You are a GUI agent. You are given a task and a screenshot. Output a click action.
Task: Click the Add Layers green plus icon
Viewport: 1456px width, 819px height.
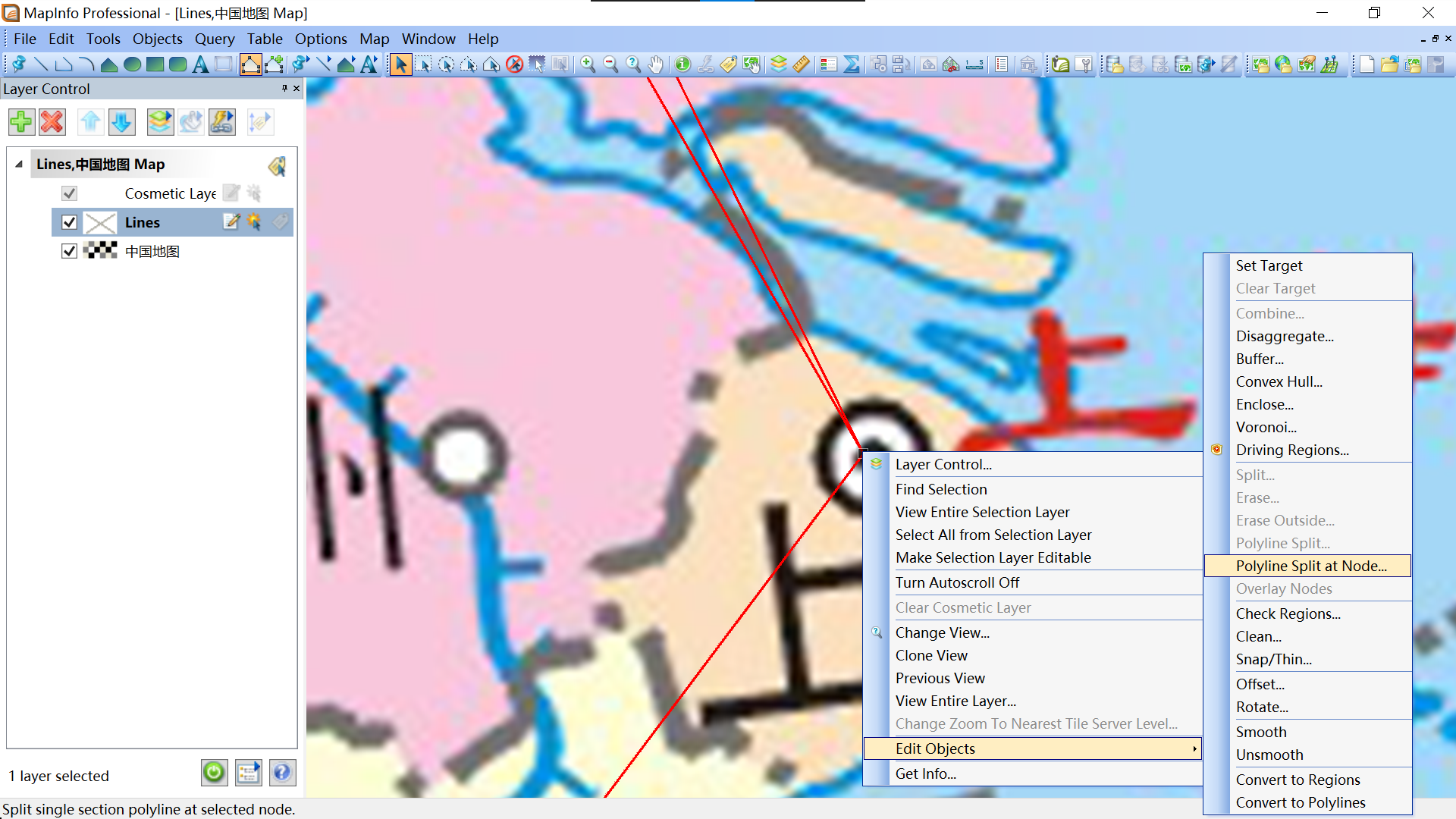click(21, 121)
